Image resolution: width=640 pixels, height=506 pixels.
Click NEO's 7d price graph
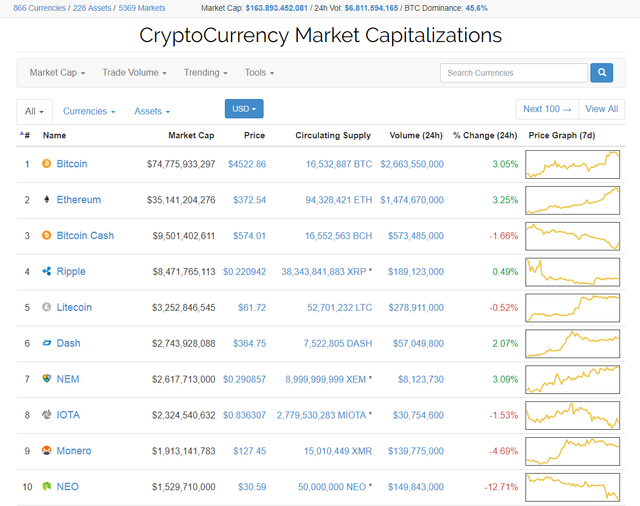coord(572,487)
